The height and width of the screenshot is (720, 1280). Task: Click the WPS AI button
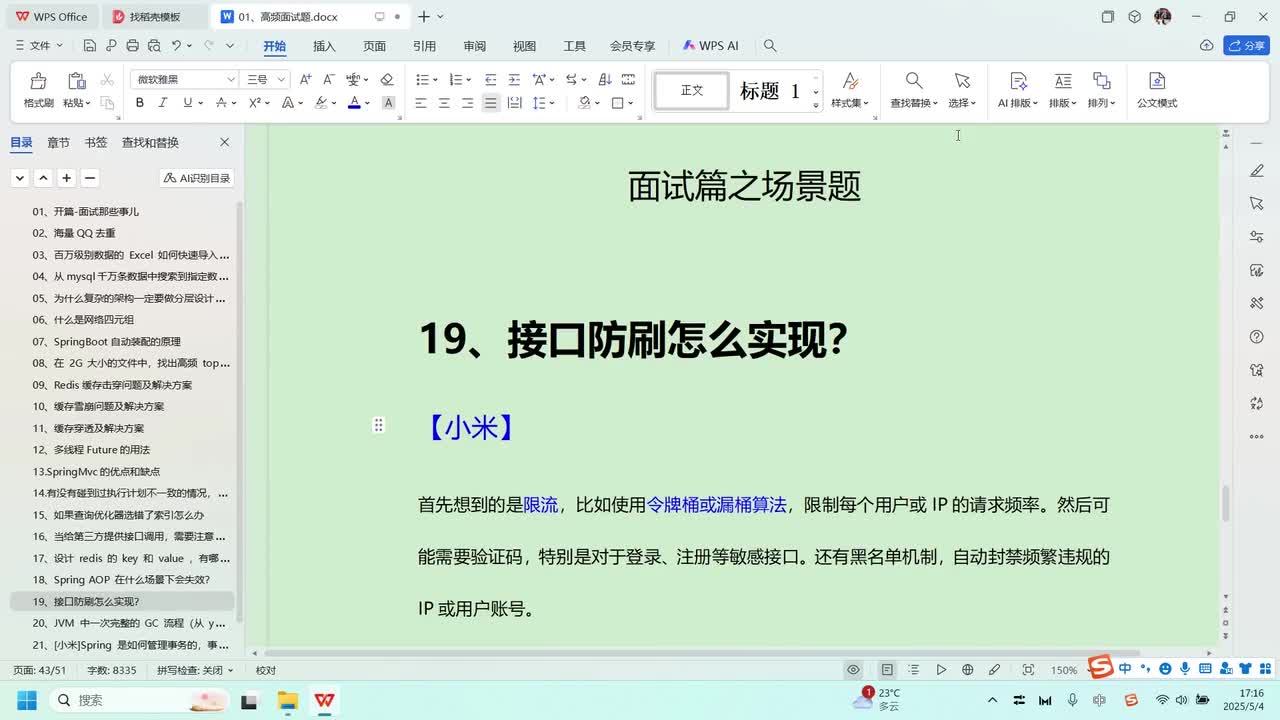[710, 46]
